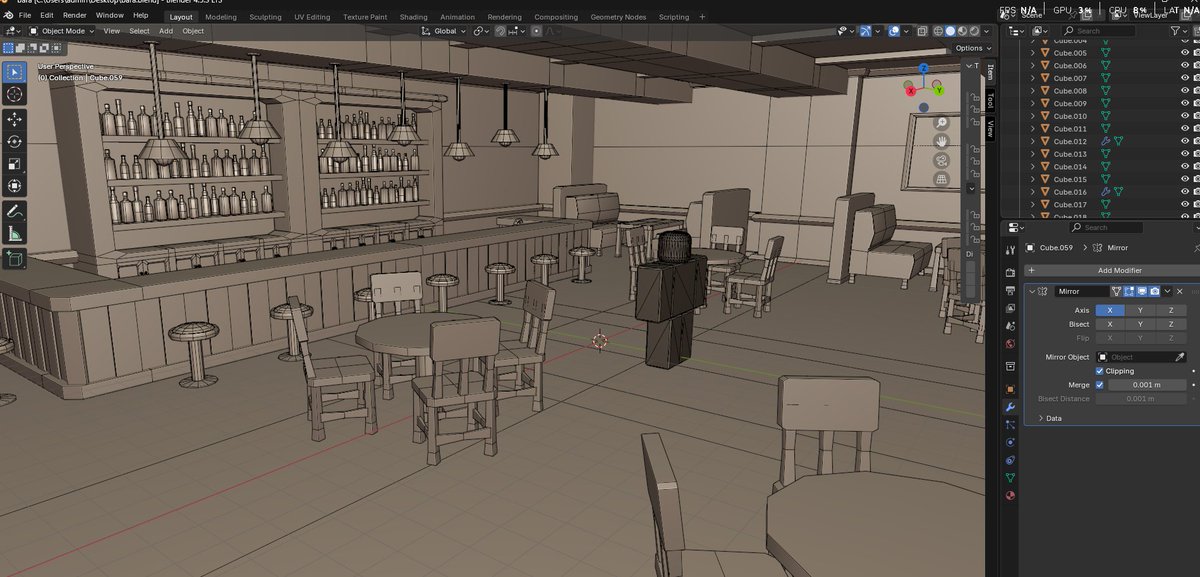Screen dimensions: 1200x577
Task: Open the Render properties tab
Action: click(1010, 272)
